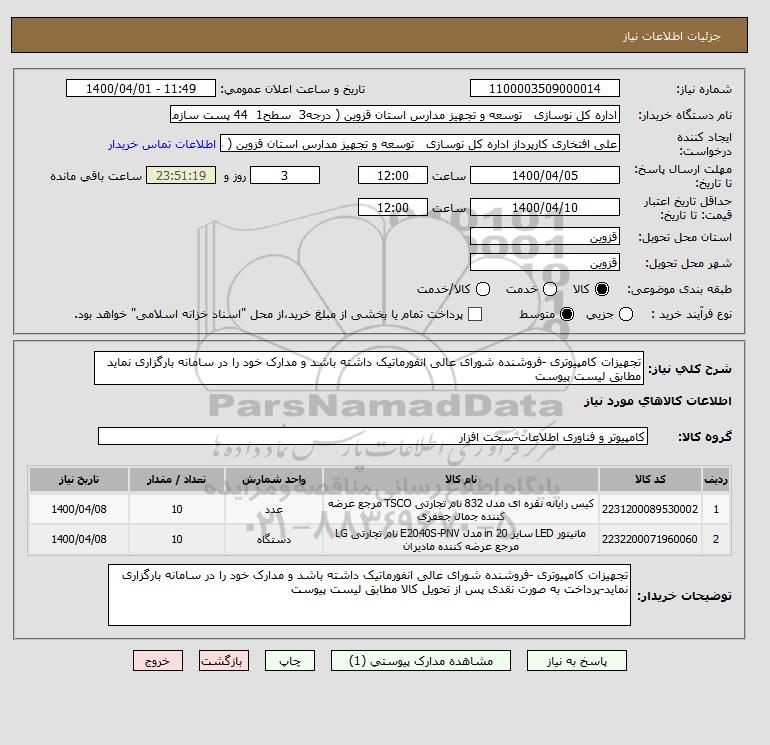Viewport: 770px width, 745px height.
Task: Click the LG LED monitor item name
Action: pyautogui.click(x=461, y=540)
